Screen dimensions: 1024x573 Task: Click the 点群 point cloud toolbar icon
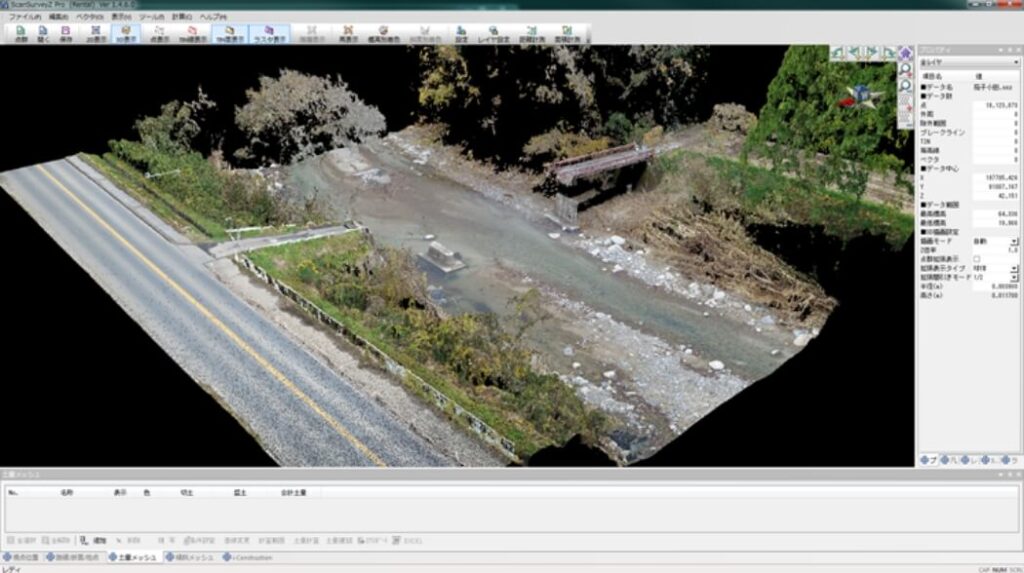(x=21, y=34)
